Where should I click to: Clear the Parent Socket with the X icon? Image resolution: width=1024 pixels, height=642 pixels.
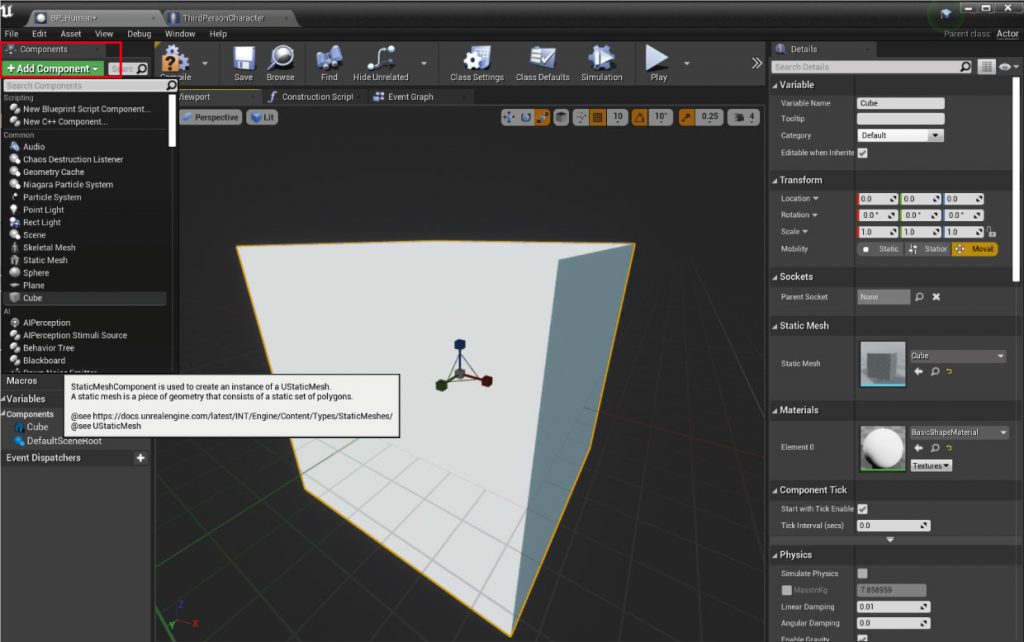tap(936, 297)
